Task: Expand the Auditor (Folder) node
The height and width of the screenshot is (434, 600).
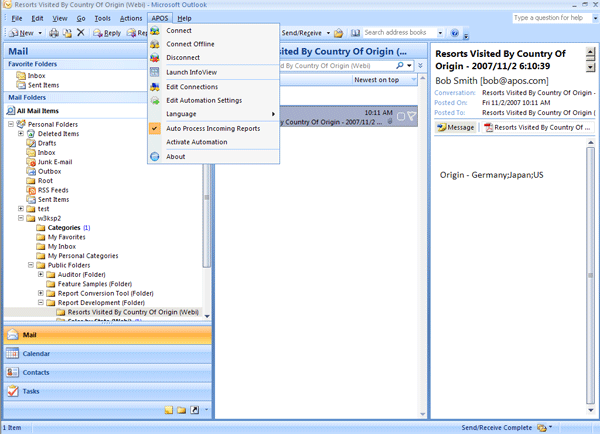Action: (x=41, y=274)
